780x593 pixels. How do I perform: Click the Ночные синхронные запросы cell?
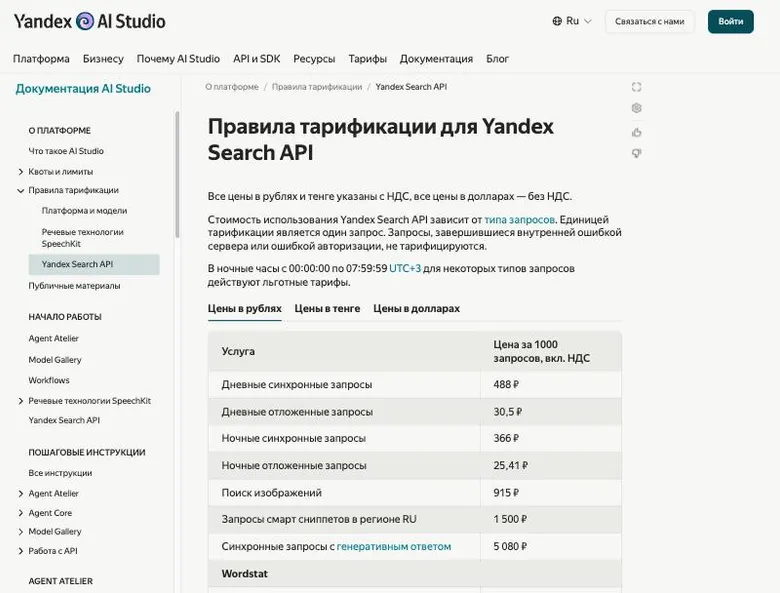coord(344,438)
